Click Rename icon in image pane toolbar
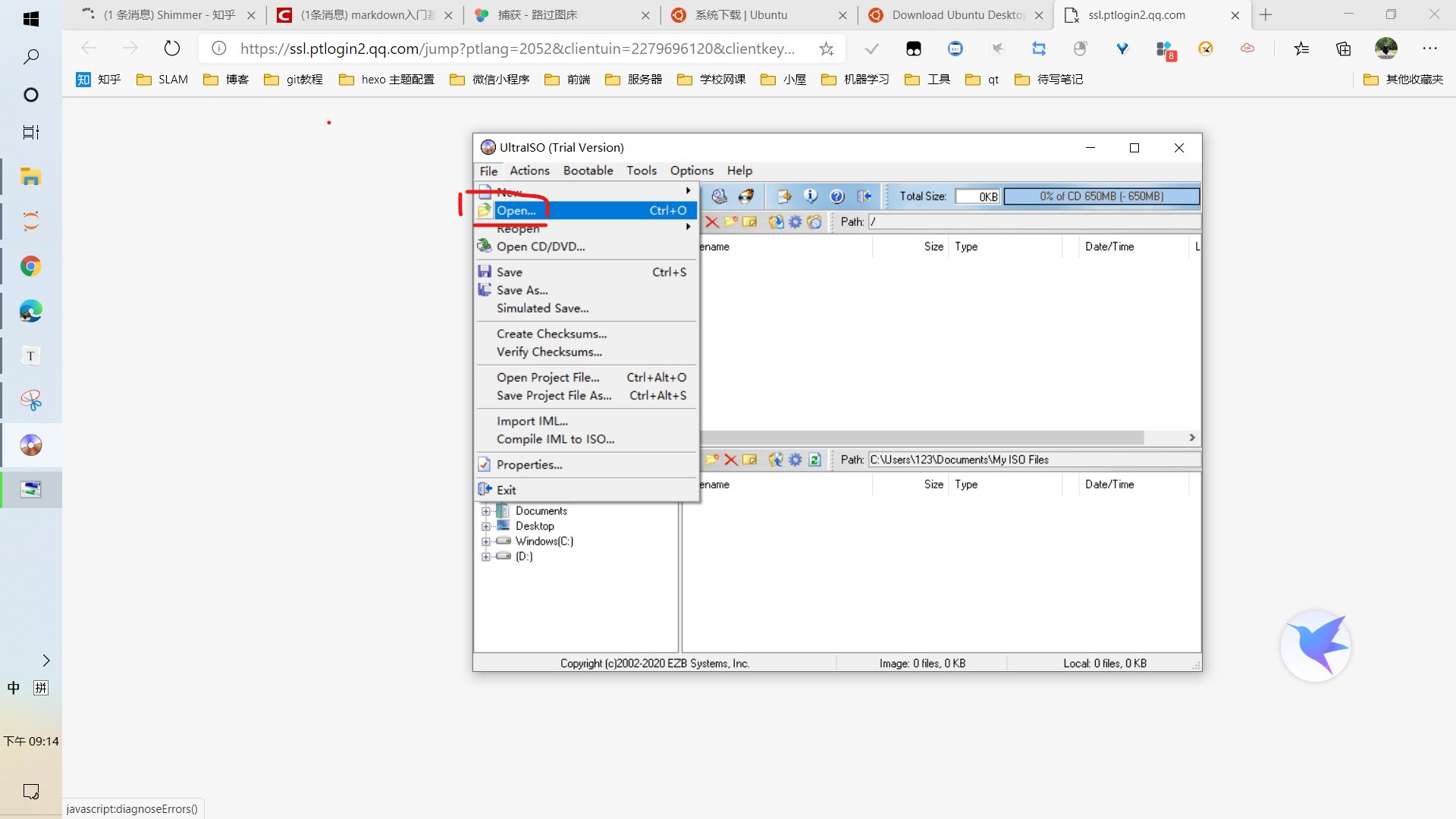1456x819 pixels. (x=750, y=221)
